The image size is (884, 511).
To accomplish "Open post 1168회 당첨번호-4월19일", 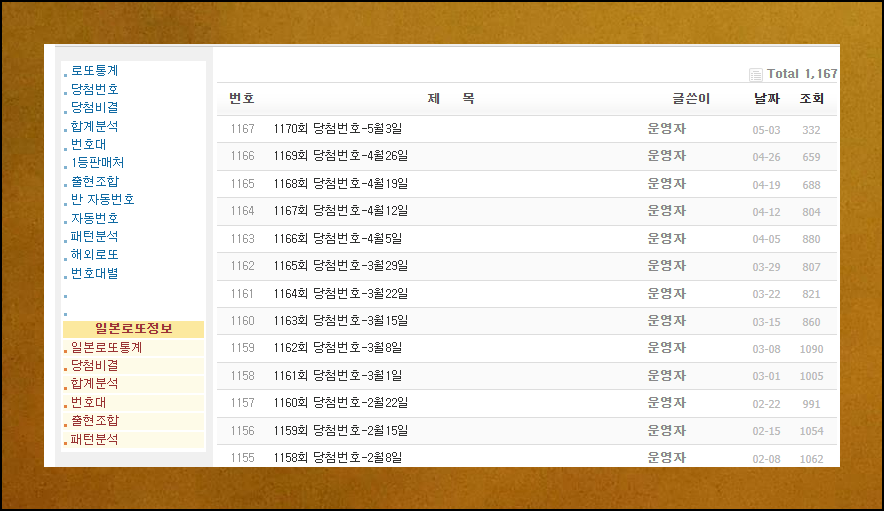I will (341, 183).
